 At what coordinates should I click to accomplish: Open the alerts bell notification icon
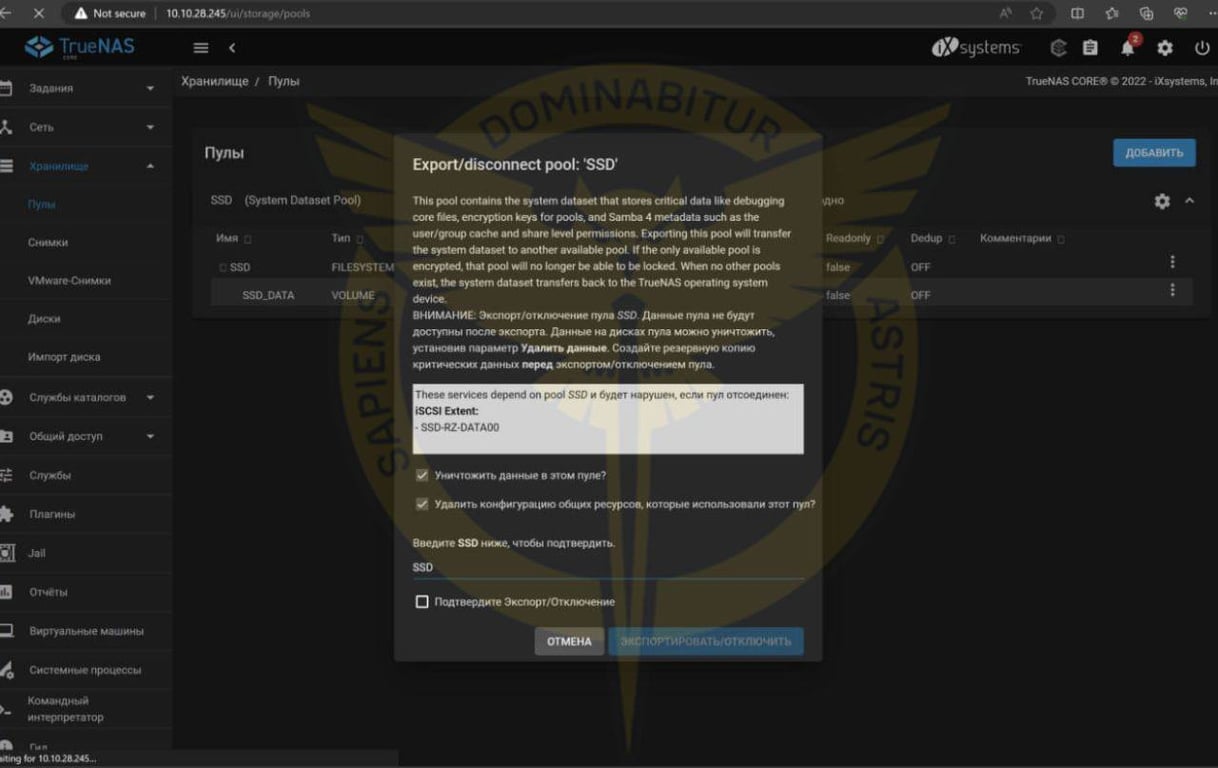(1128, 48)
